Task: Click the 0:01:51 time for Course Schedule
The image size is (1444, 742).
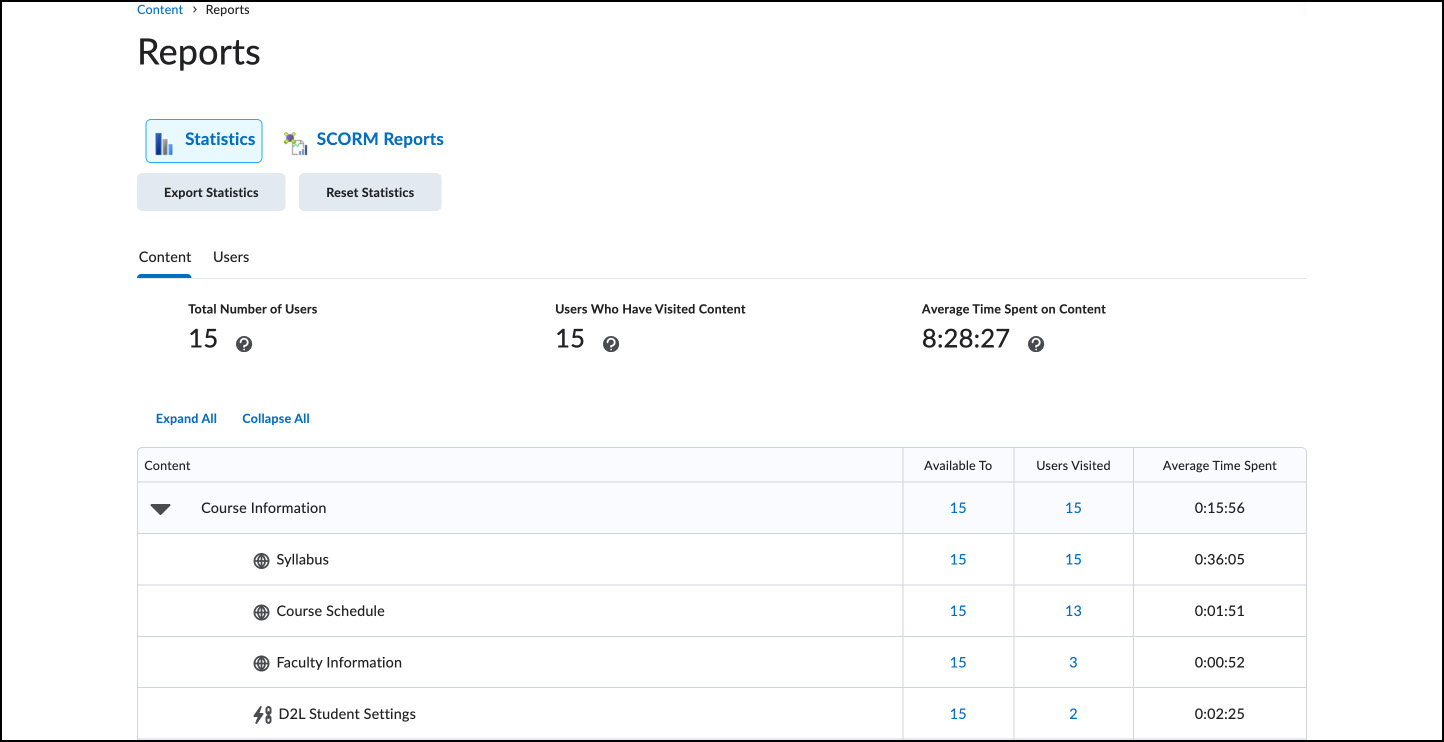Action: [1219, 611]
